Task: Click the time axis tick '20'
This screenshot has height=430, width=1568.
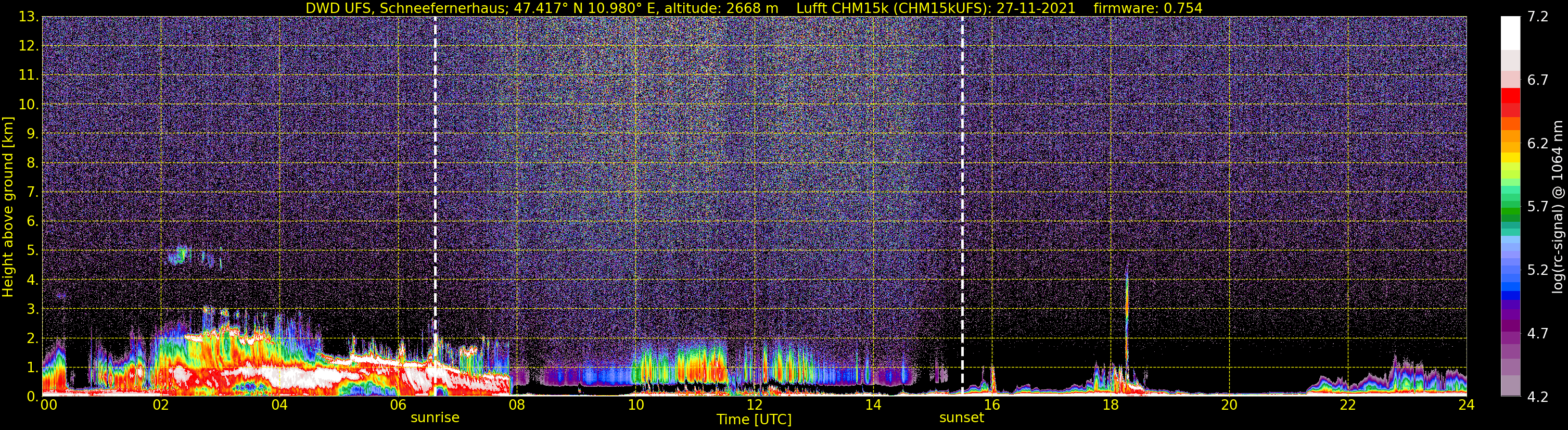Action: 1229,406
